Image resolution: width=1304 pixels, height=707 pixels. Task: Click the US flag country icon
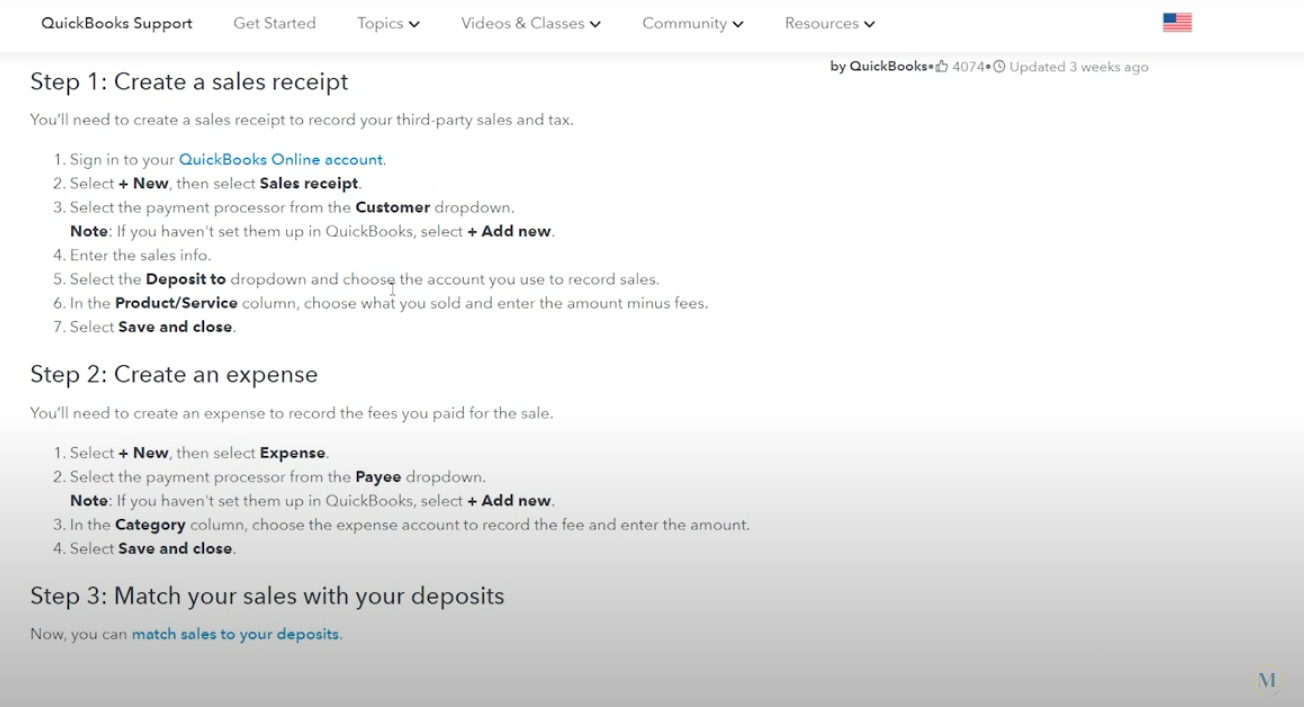(x=1177, y=23)
